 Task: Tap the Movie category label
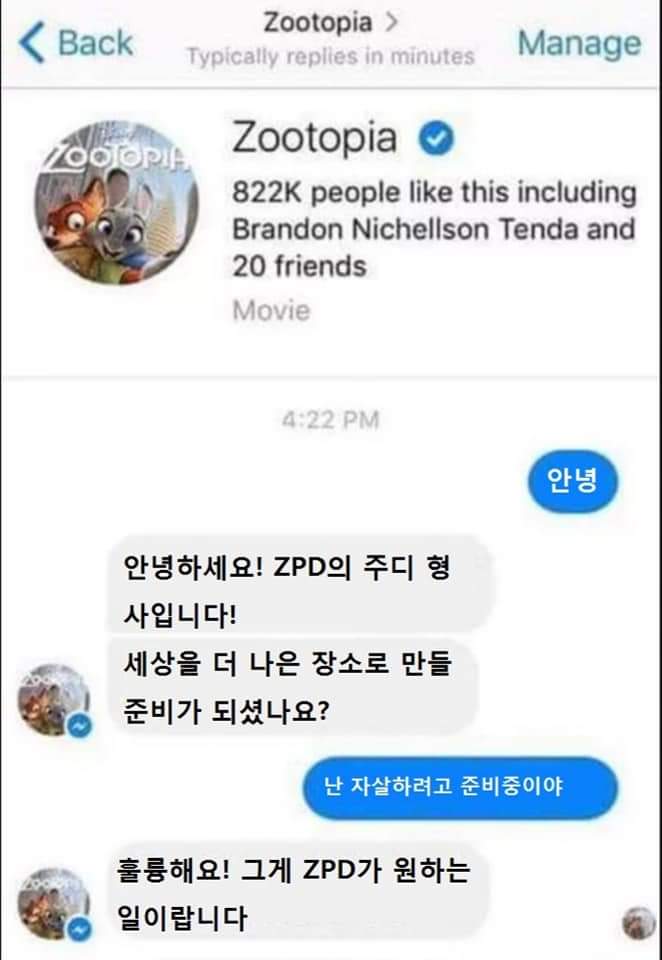coord(271,310)
